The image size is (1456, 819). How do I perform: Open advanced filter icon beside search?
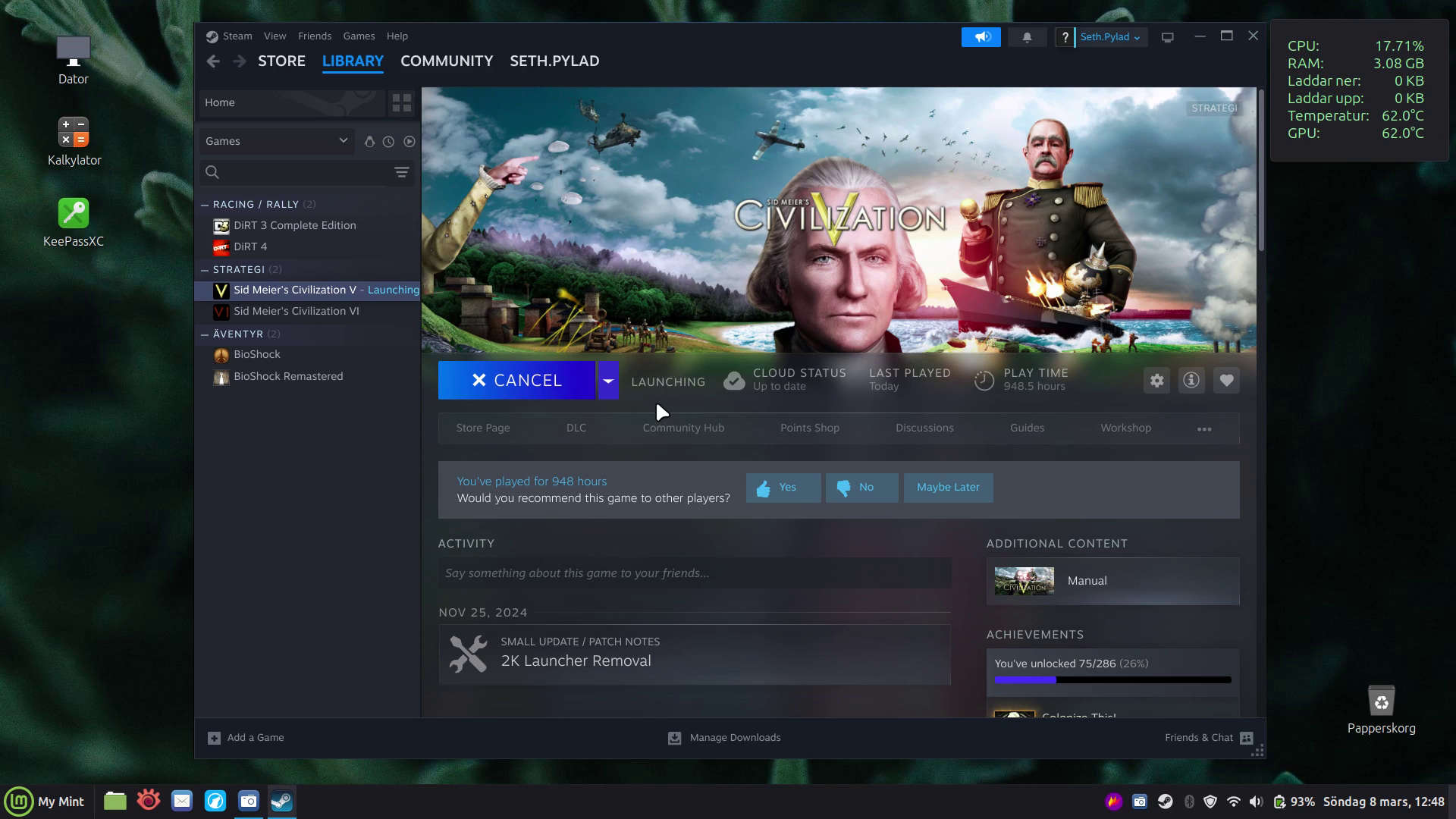click(x=402, y=172)
